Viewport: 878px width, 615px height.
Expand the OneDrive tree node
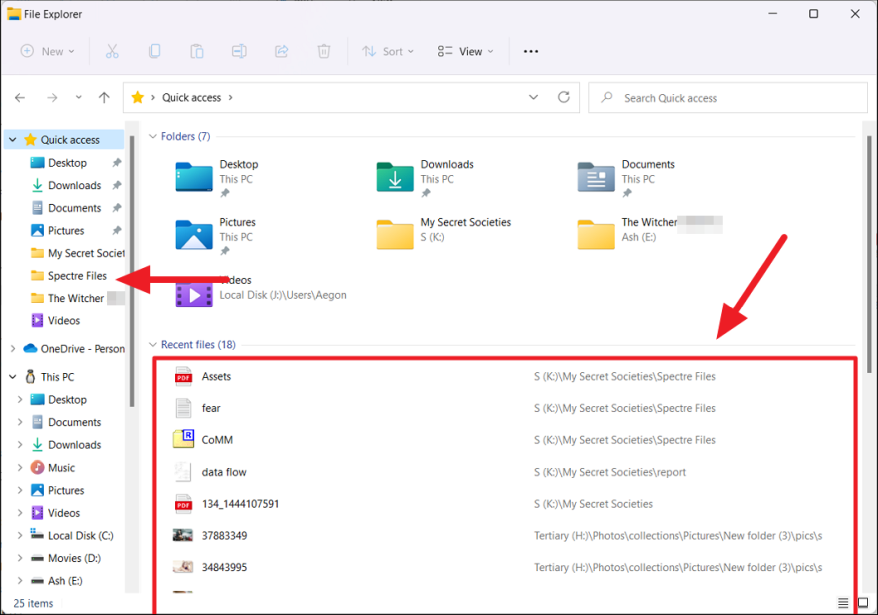coord(13,349)
